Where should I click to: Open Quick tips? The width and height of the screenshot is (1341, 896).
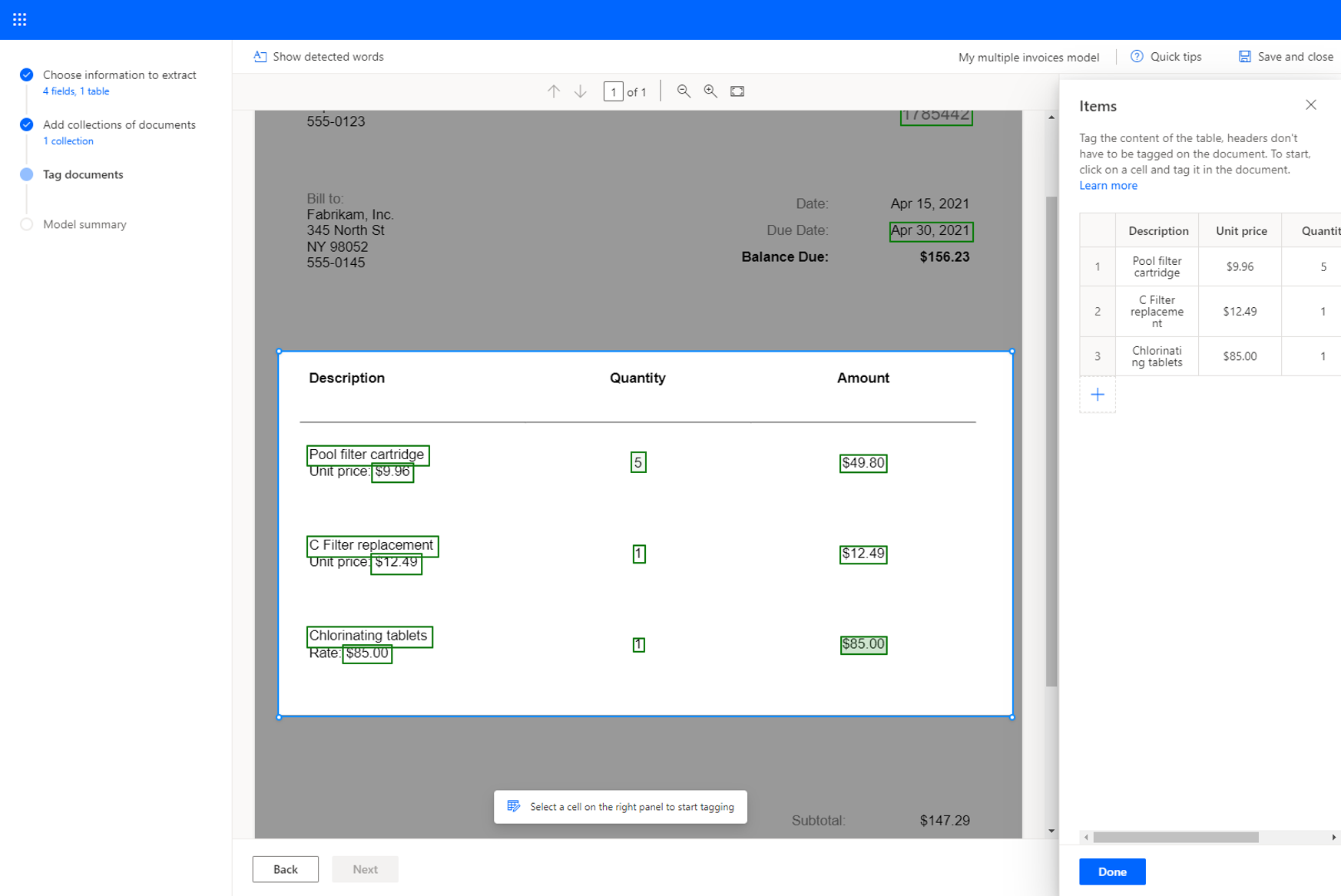[1167, 56]
